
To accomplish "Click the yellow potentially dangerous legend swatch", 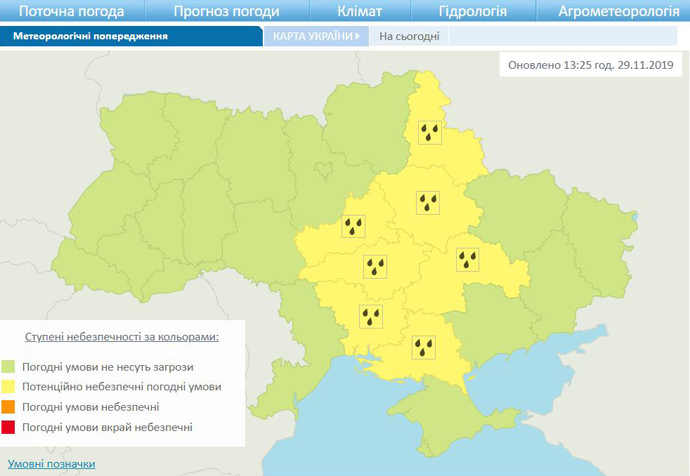I will (x=9, y=387).
